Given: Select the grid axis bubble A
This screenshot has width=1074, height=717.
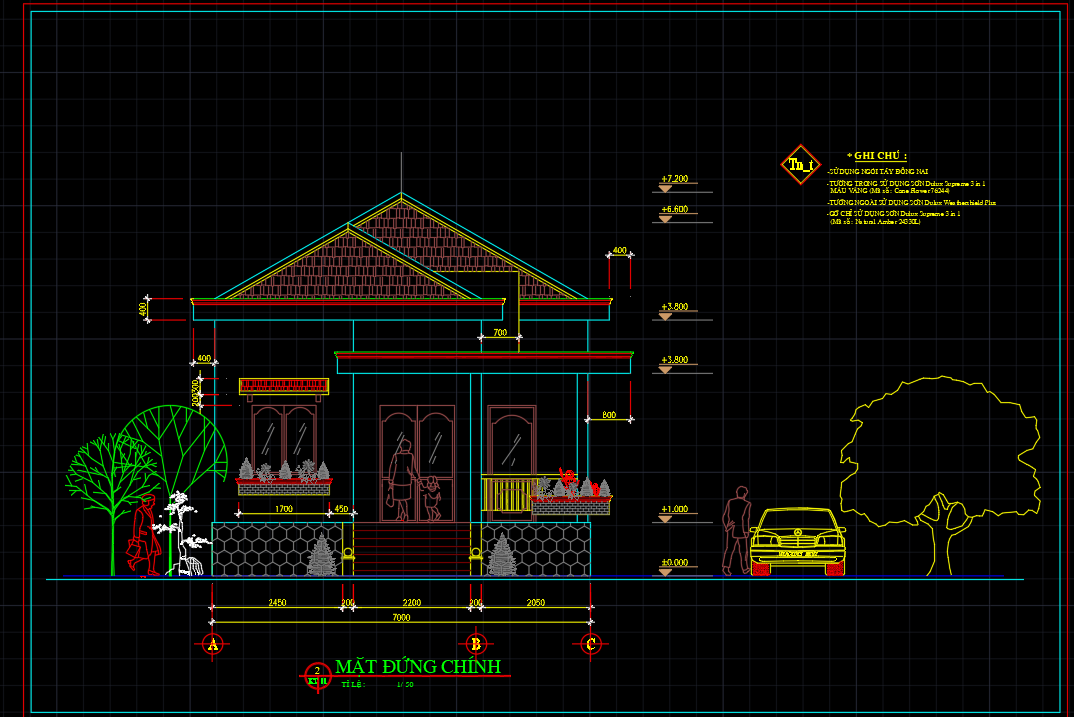Looking at the screenshot, I should pyautogui.click(x=211, y=644).
